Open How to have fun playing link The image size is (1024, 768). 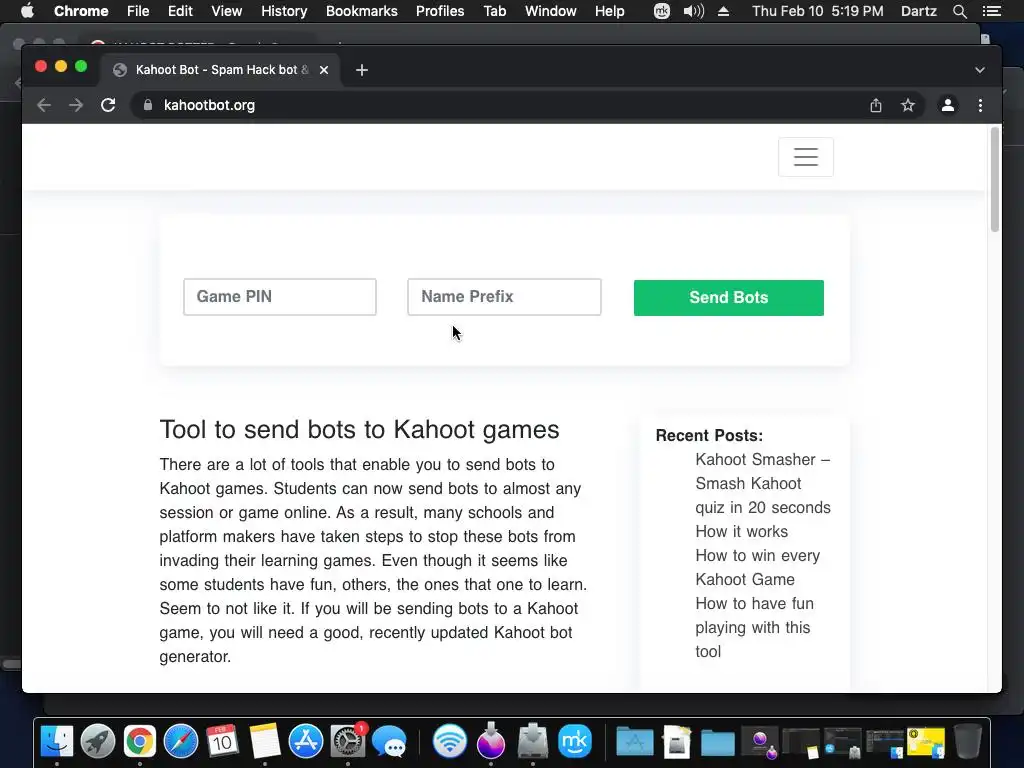click(x=754, y=628)
